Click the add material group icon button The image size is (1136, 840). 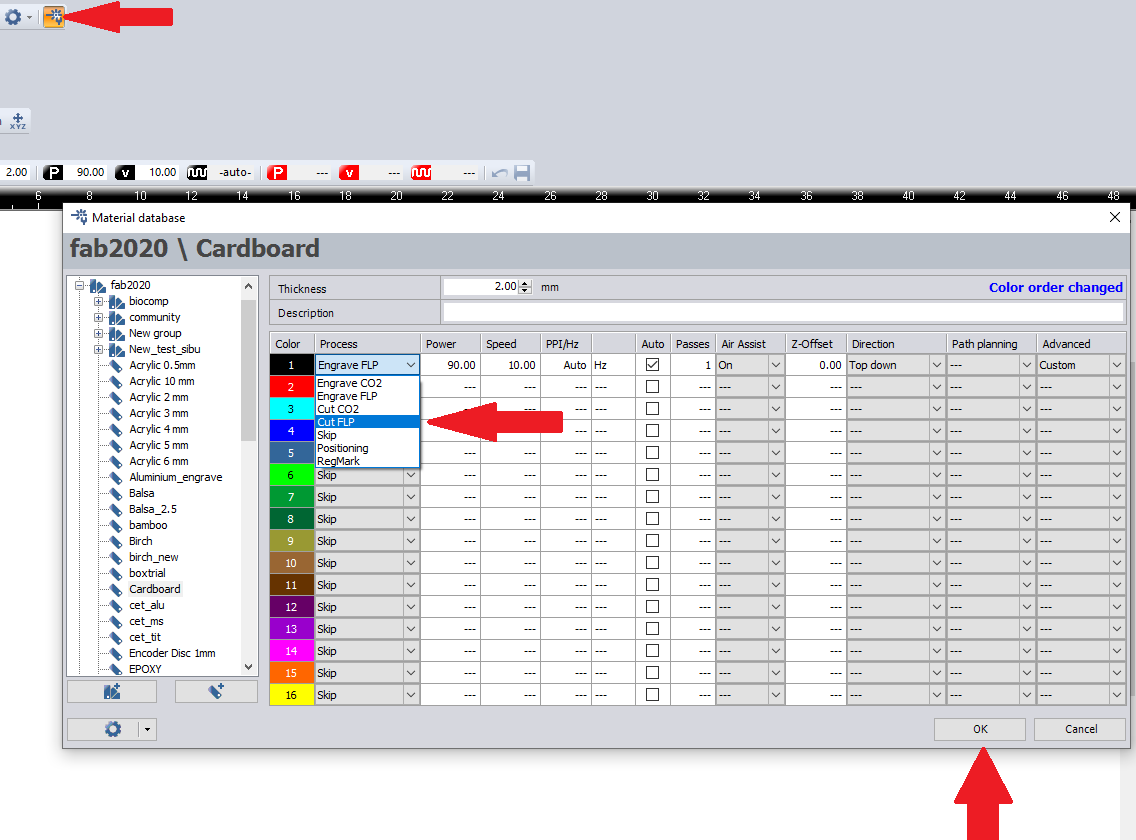pyautogui.click(x=112, y=692)
